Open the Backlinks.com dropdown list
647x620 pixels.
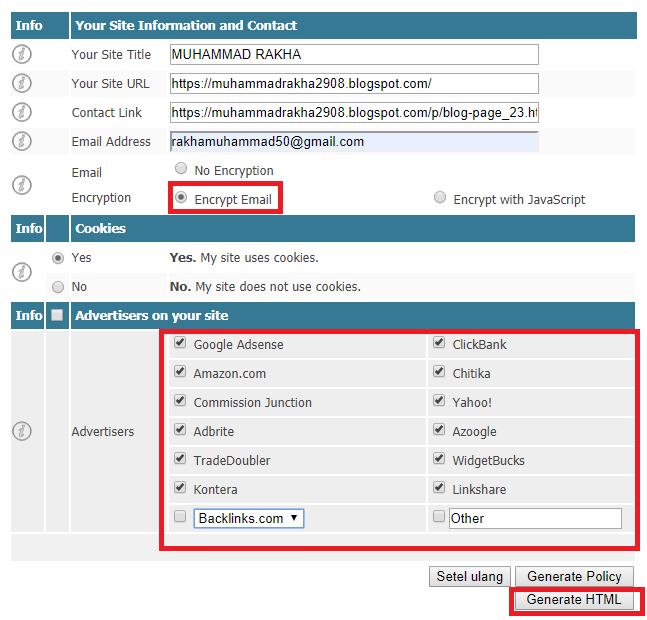point(249,519)
